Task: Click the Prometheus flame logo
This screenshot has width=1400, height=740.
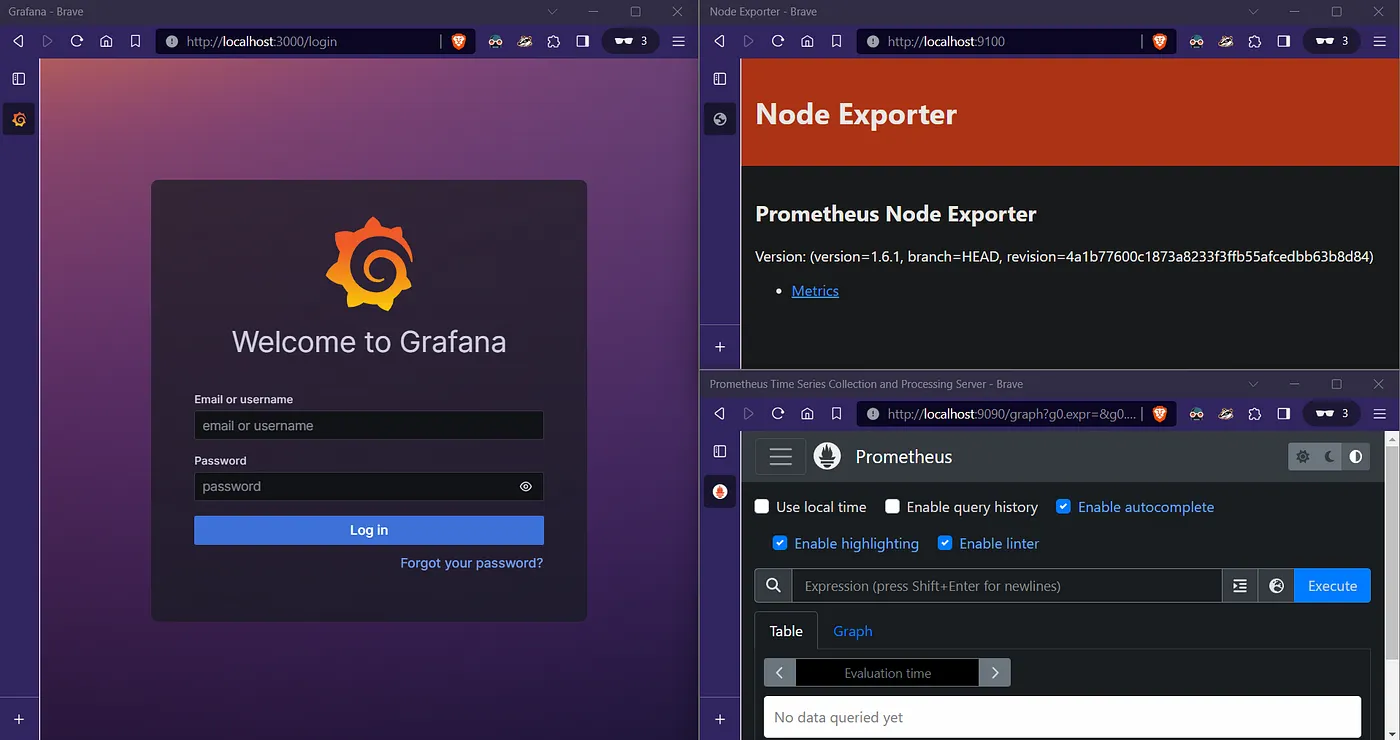Action: 827,456
